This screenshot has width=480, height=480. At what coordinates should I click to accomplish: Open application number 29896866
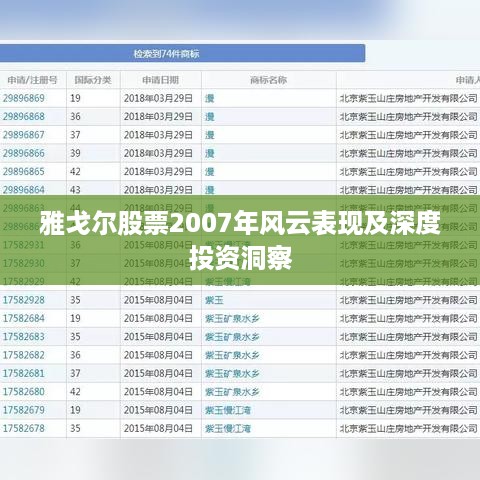24,153
